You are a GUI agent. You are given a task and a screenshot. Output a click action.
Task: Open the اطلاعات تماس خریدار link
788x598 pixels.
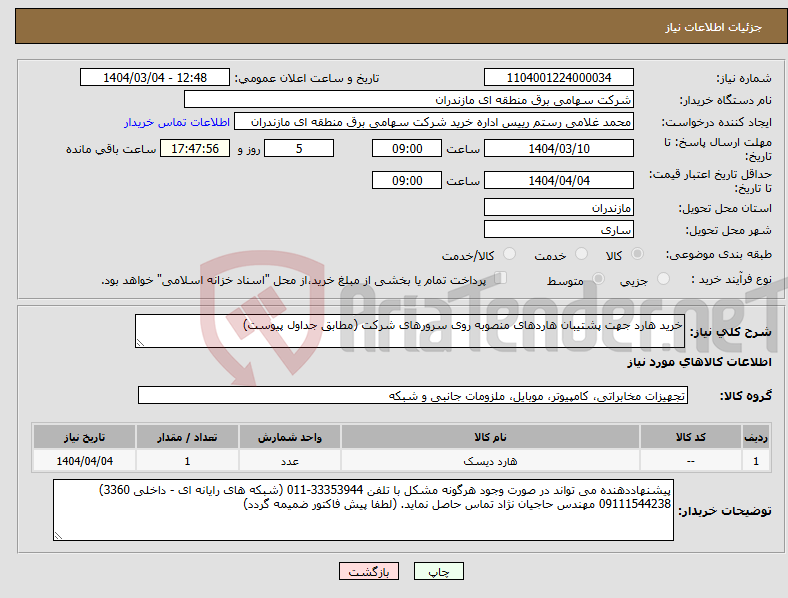(x=177, y=122)
